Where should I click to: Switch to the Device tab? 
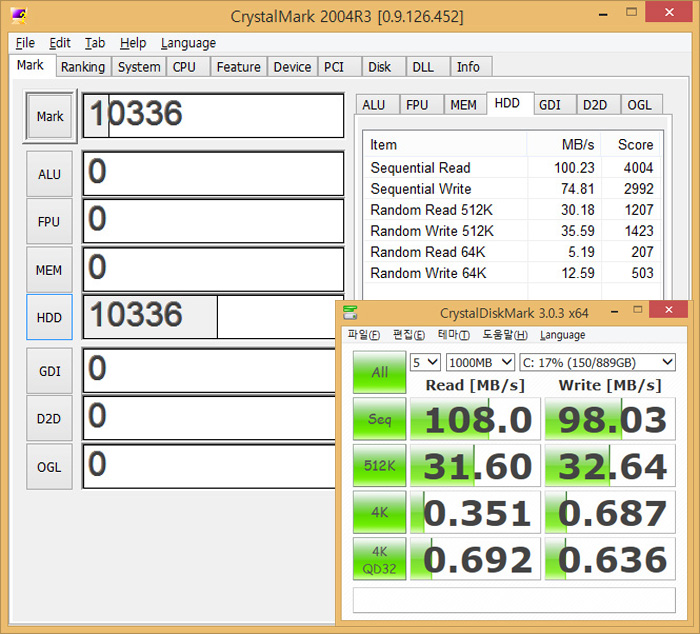tap(292, 67)
